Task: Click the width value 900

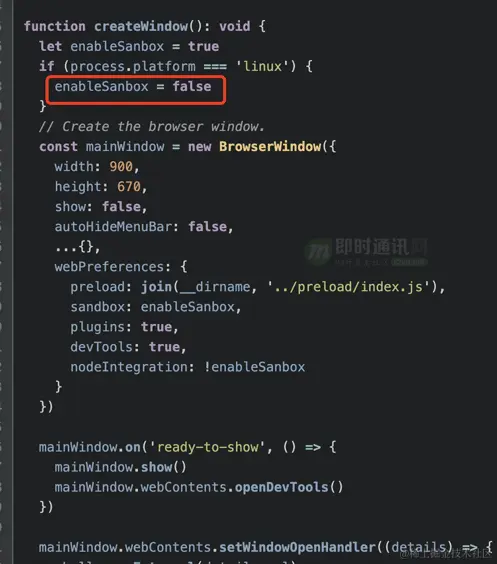Action: click(x=121, y=167)
